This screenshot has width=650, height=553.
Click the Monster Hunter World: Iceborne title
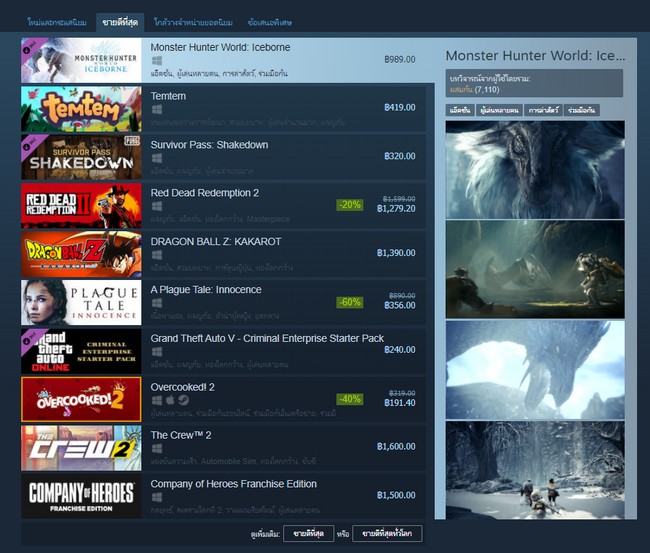(x=220, y=47)
